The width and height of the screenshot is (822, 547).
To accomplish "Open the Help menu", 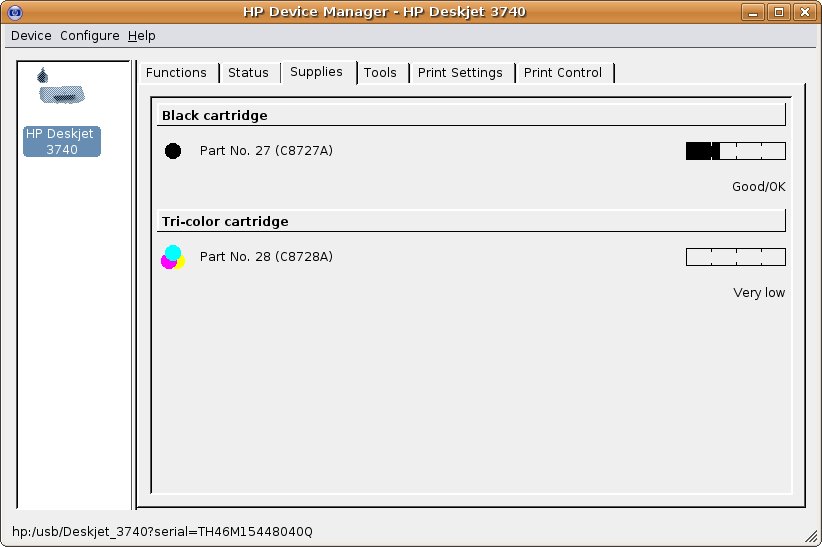I will click(142, 35).
